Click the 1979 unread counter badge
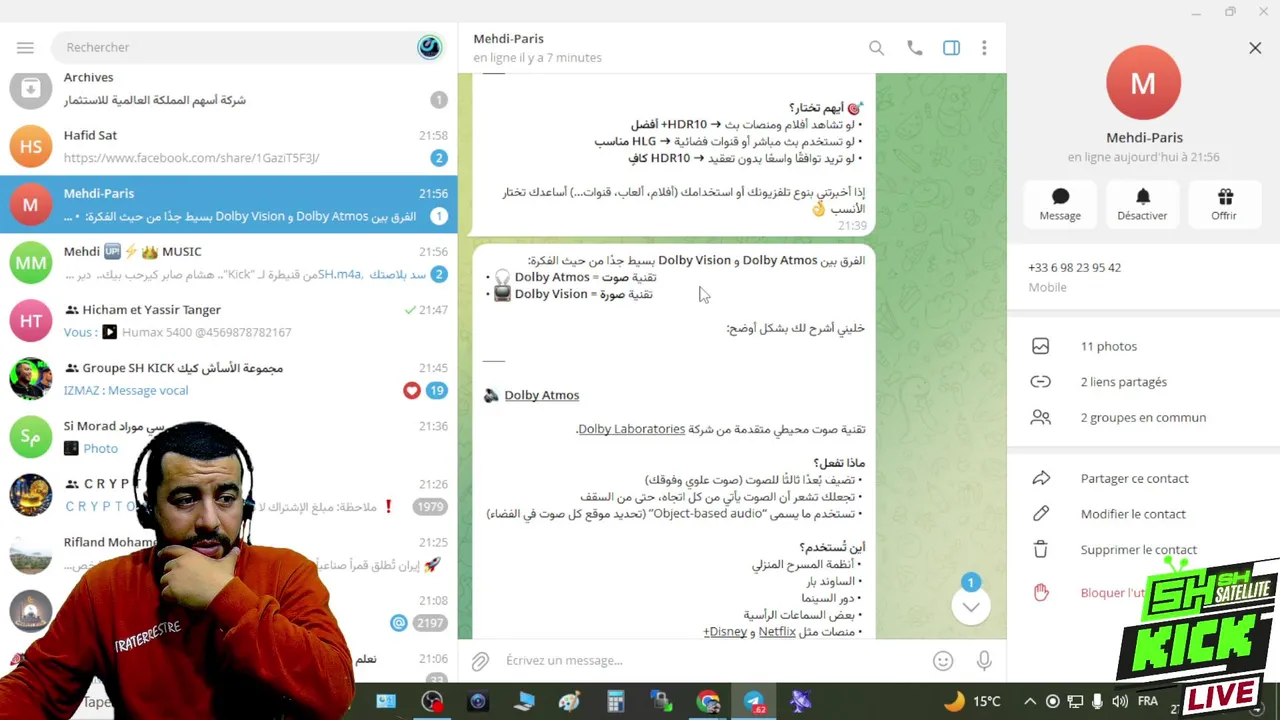 click(x=431, y=507)
